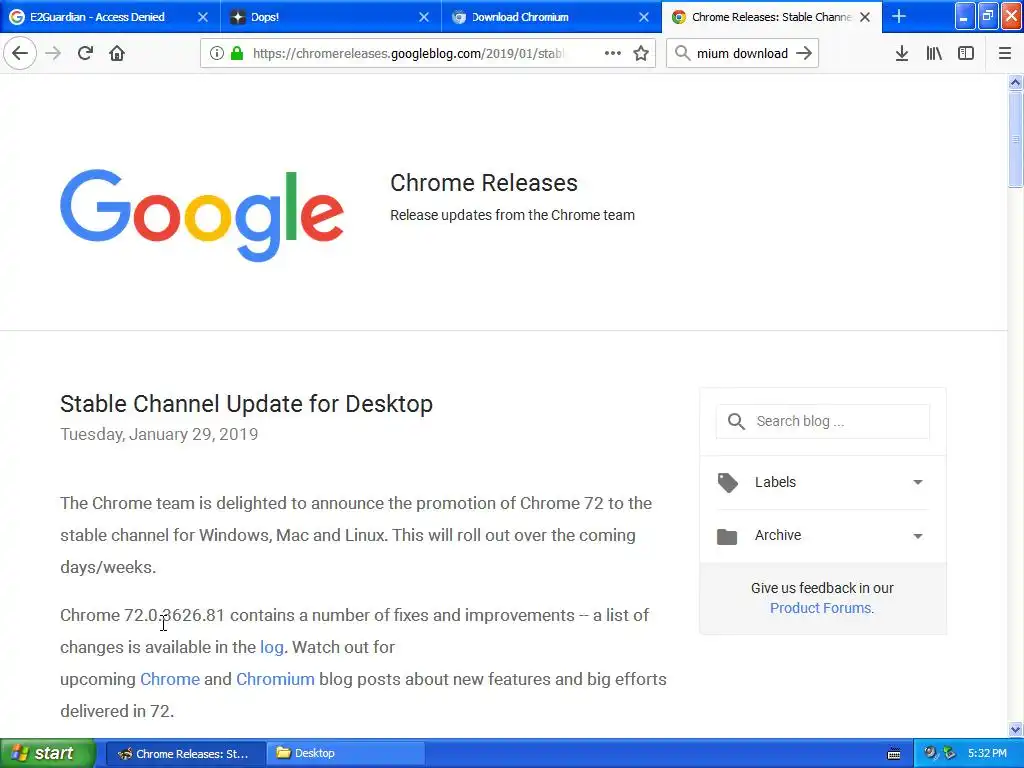Open the library bookmarks icon
The height and width of the screenshot is (768, 1024).
934,53
